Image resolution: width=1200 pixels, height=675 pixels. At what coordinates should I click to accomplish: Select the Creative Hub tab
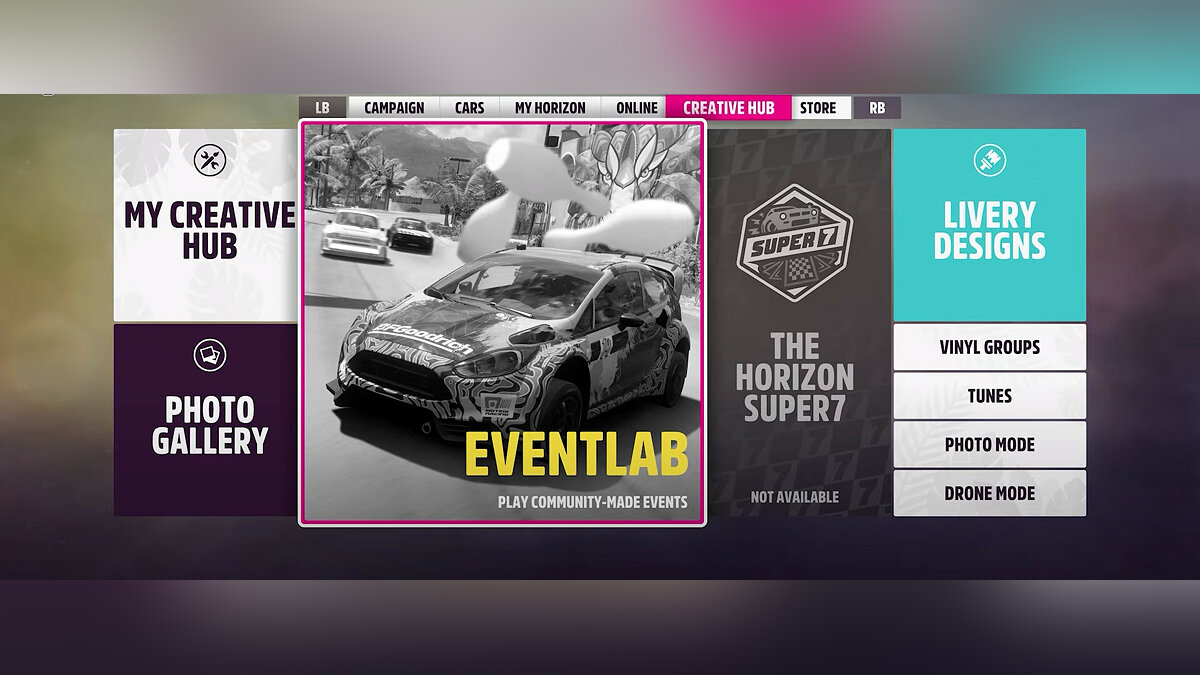(x=729, y=108)
